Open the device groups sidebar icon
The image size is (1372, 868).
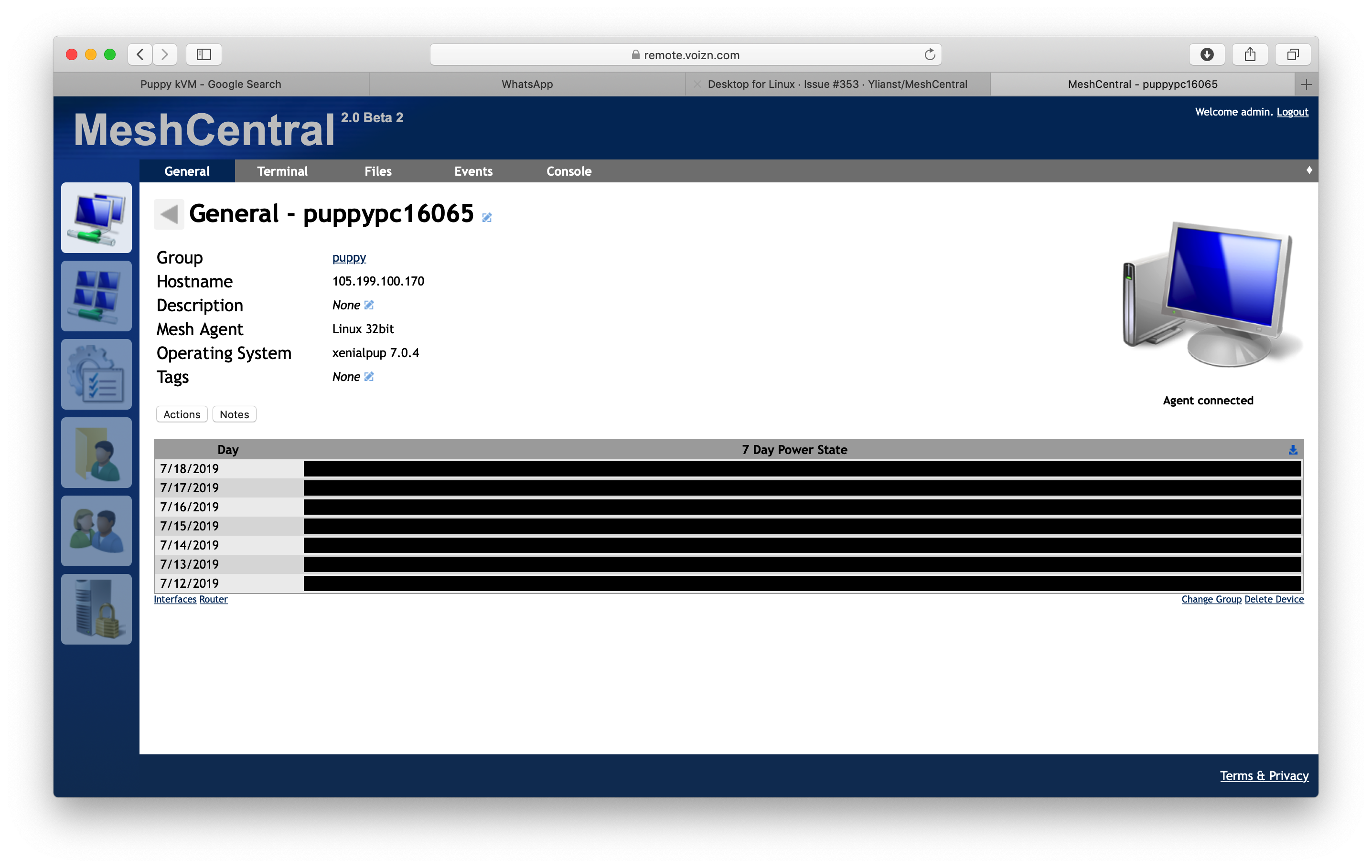coord(96,296)
